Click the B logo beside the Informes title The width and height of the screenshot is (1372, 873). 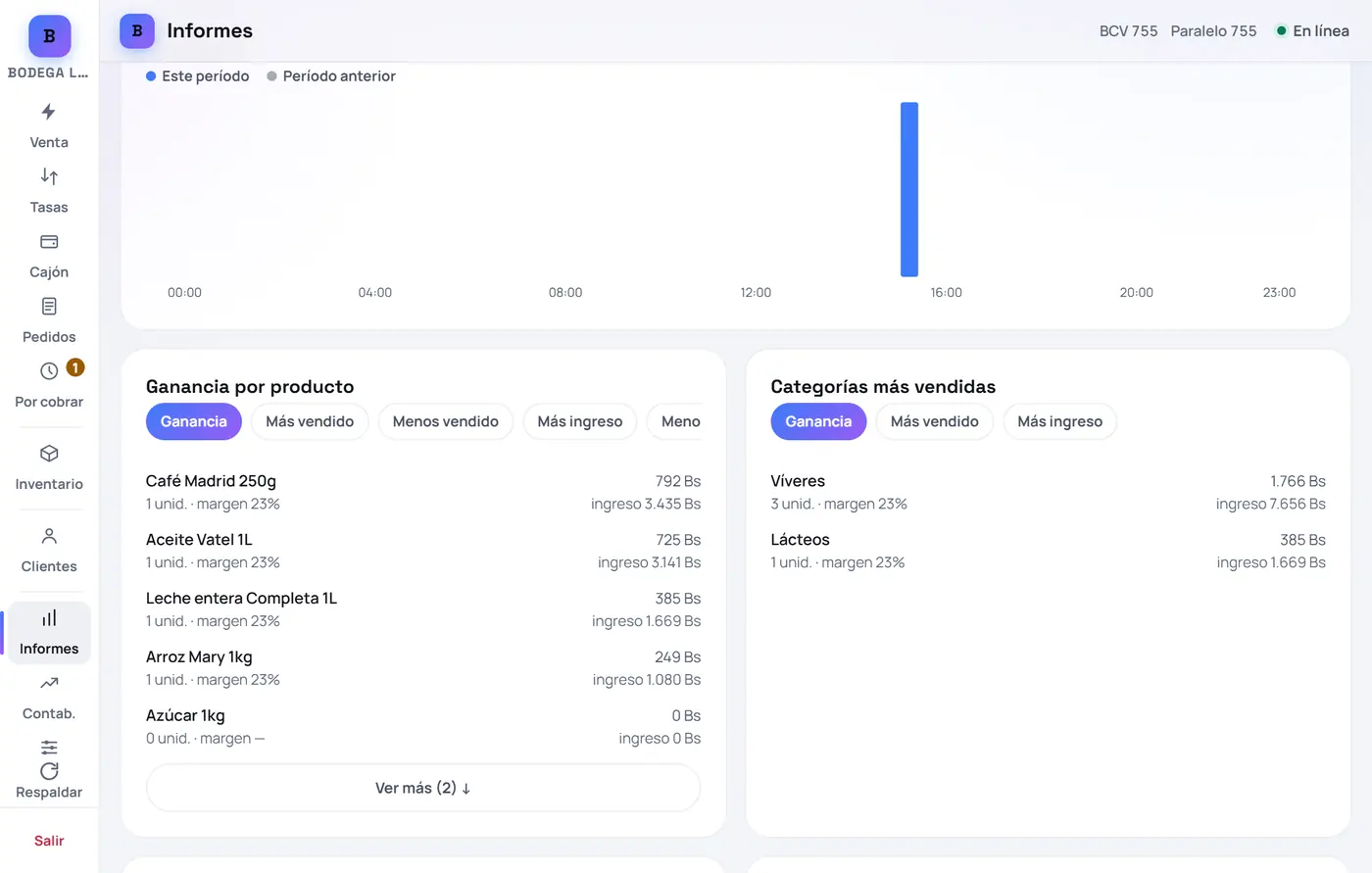point(137,31)
